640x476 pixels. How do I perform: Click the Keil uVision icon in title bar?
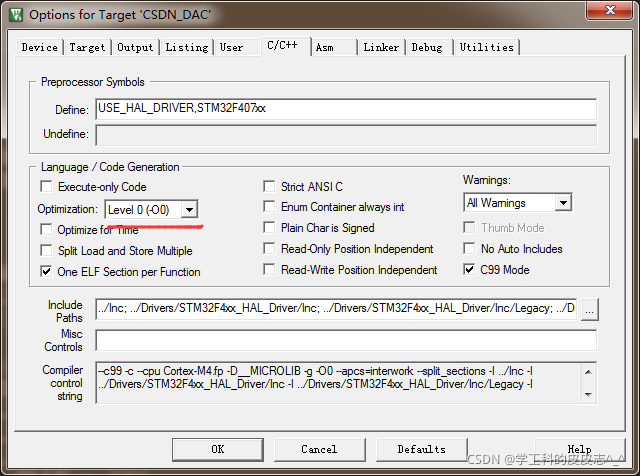[16, 15]
